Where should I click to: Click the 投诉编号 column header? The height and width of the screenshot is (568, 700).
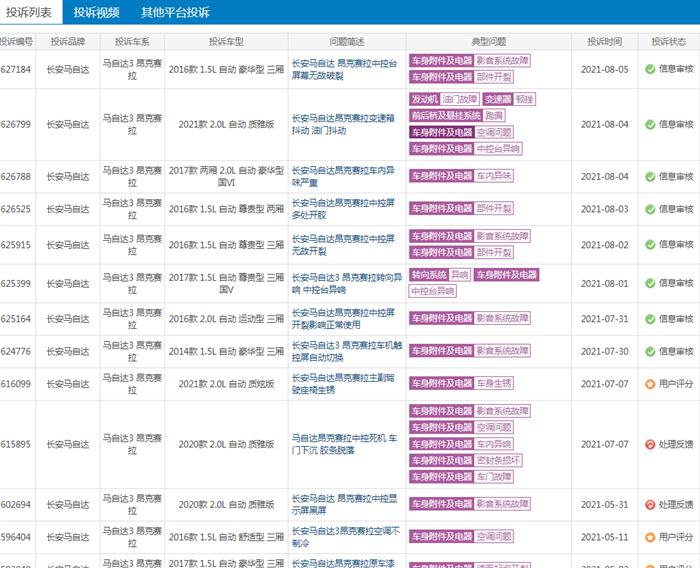pyautogui.click(x=17, y=42)
